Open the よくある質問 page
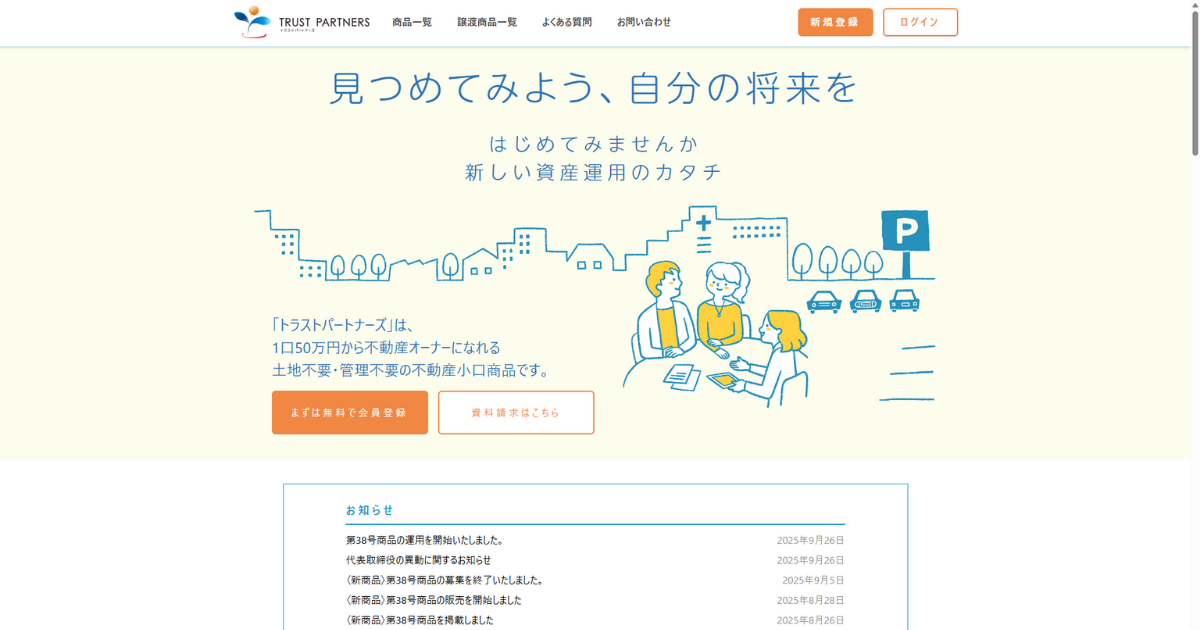This screenshot has width=1200, height=630. pyautogui.click(x=567, y=22)
